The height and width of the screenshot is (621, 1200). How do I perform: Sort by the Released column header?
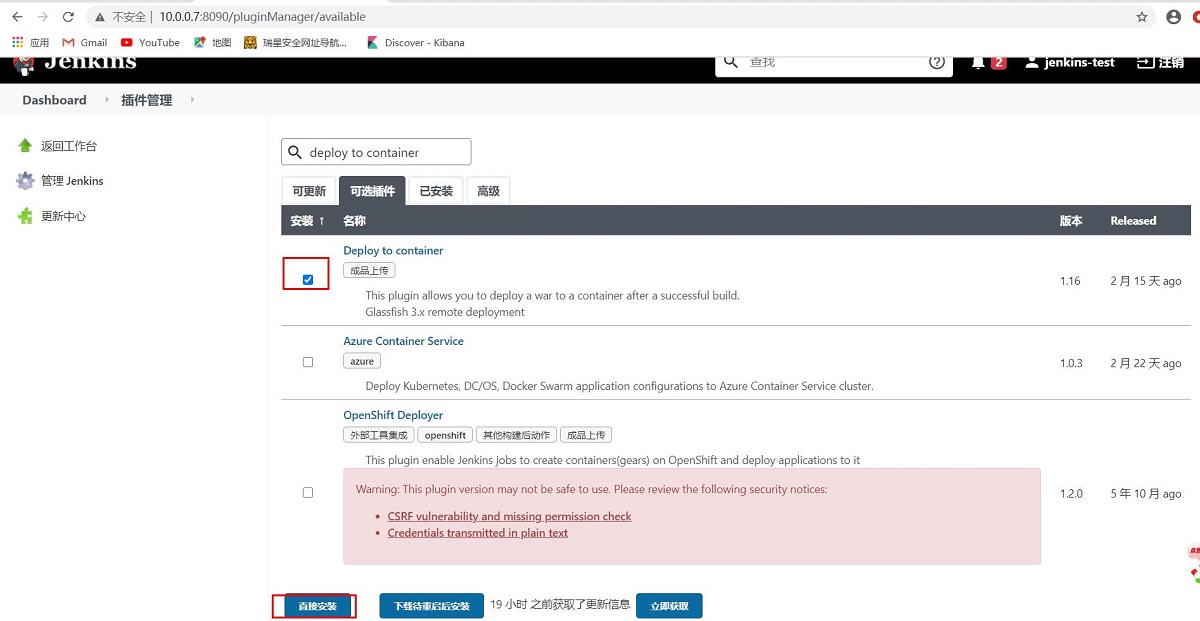coord(1133,221)
